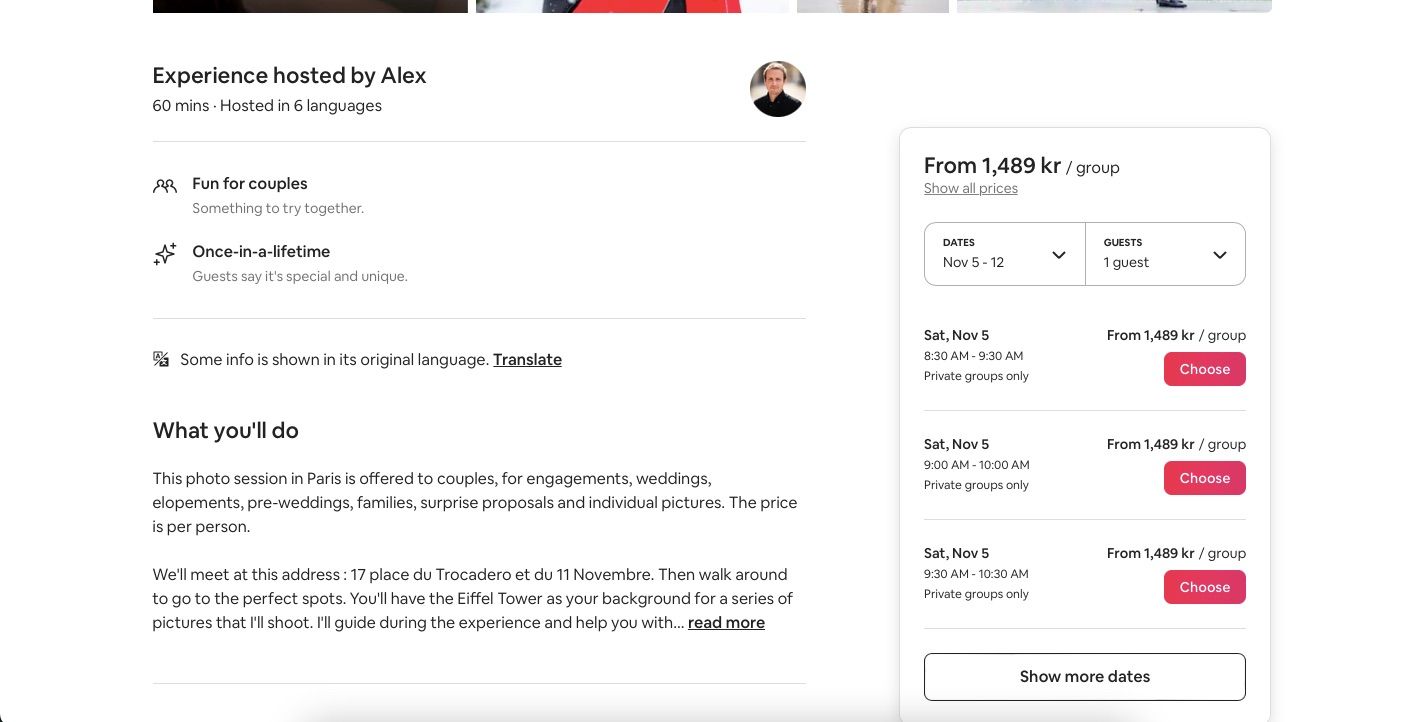Click the rightmost gallery photo

1113,5
